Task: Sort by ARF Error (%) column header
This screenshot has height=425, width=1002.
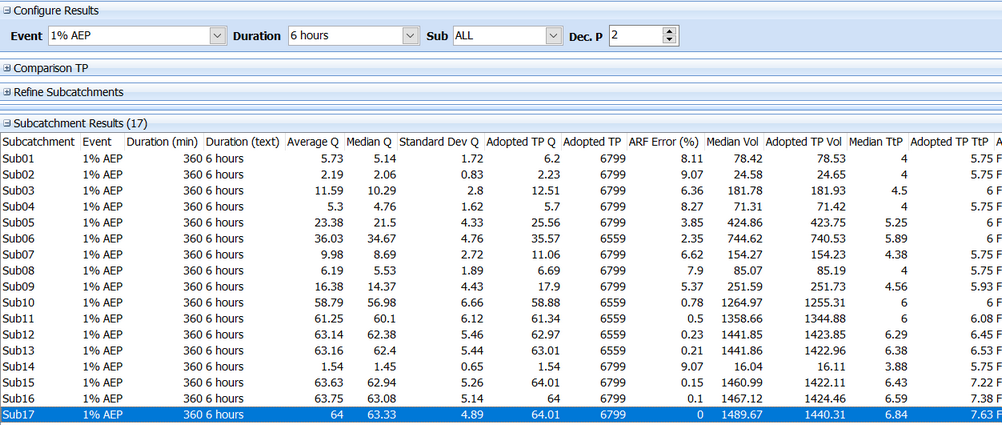Action: coord(664,142)
